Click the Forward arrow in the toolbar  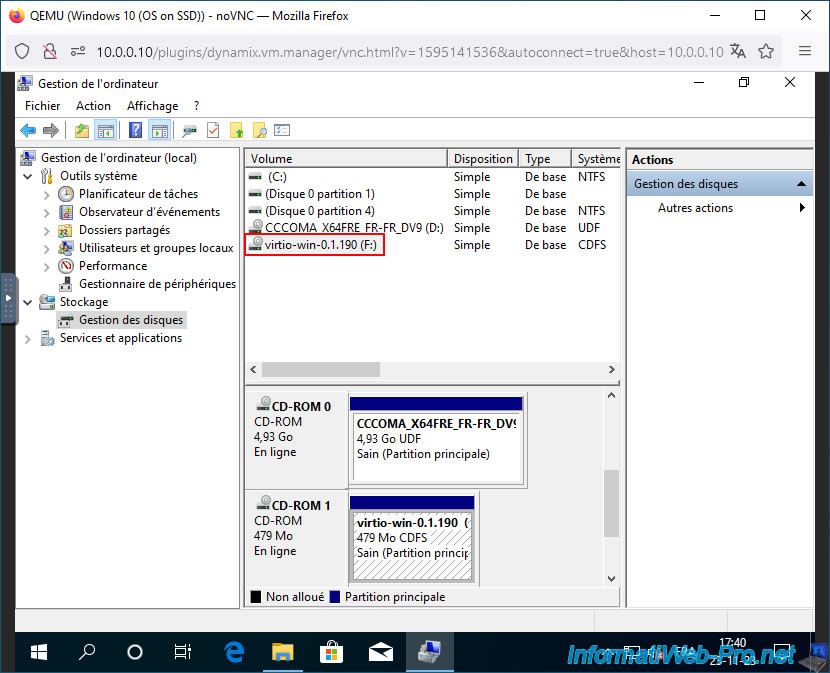coord(51,130)
